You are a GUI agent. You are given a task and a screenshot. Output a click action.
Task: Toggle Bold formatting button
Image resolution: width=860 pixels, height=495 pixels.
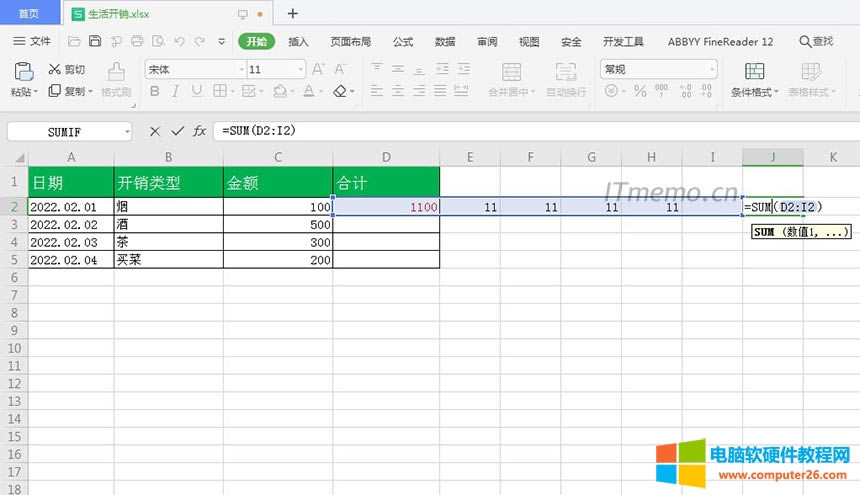click(x=155, y=91)
